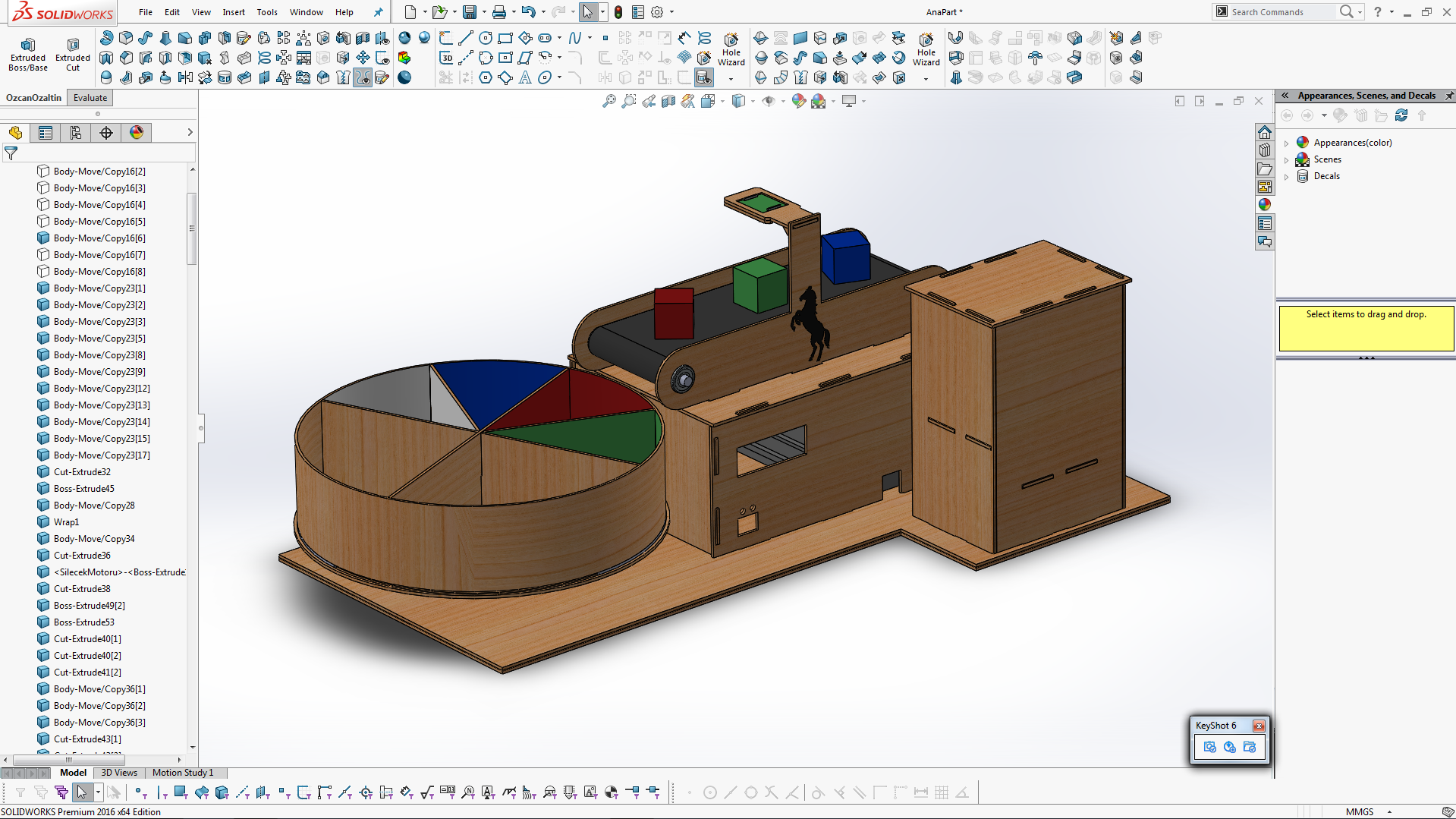Click the Extruded Cut tool
Image resolution: width=1456 pixels, height=819 pixels.
(73, 54)
